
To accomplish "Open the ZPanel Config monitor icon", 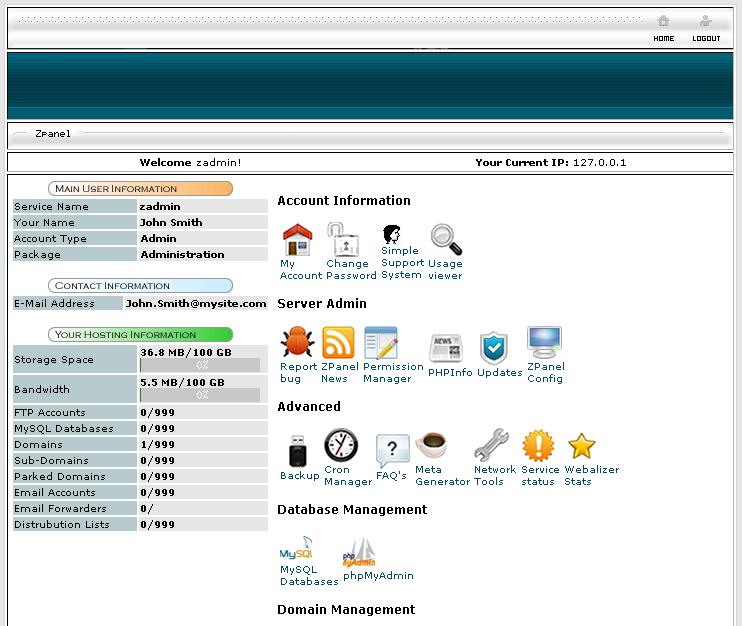I will 545,343.
